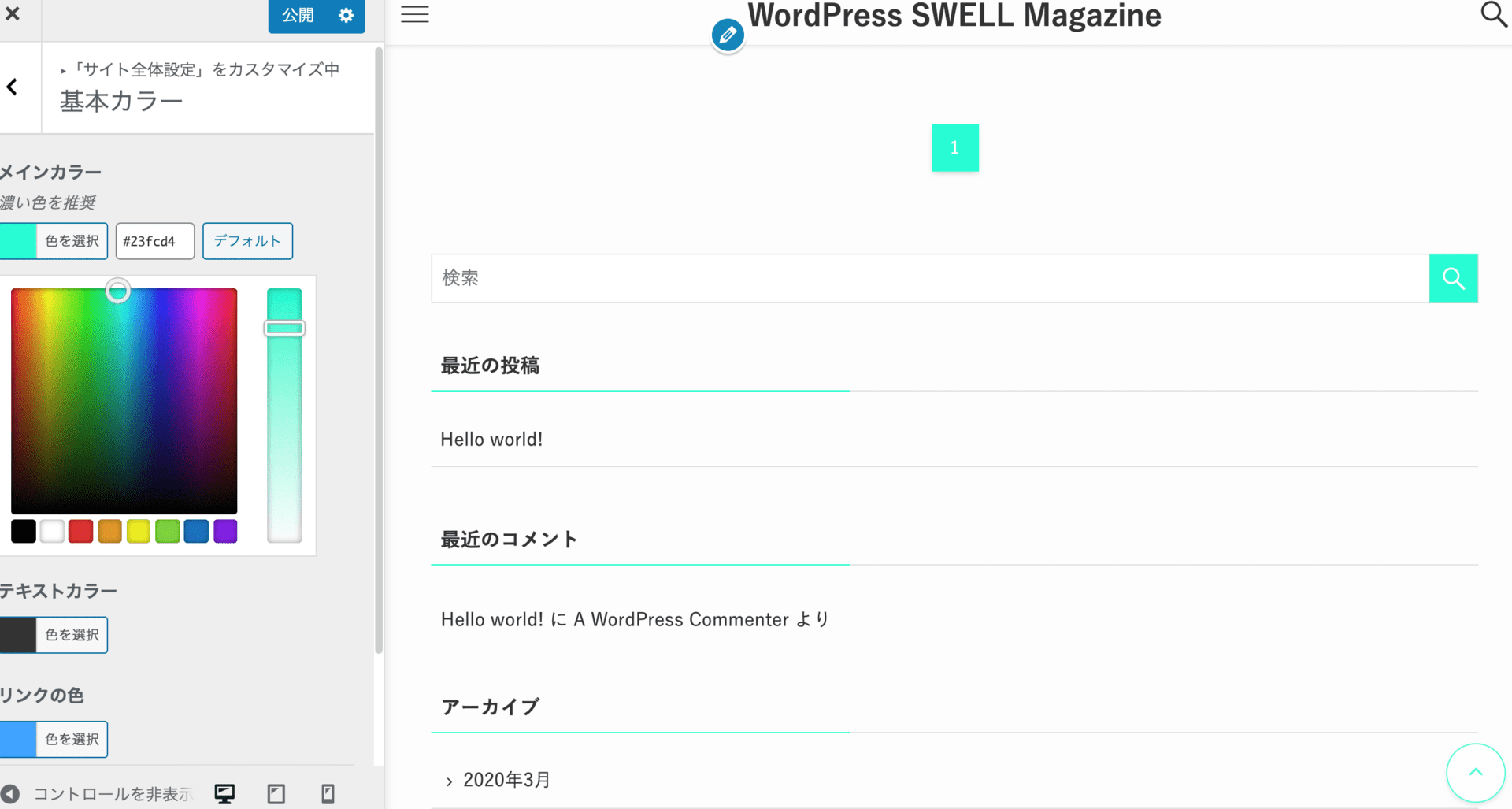1512x809 pixels.
Task: Click the hex color input field
Action: 154,241
